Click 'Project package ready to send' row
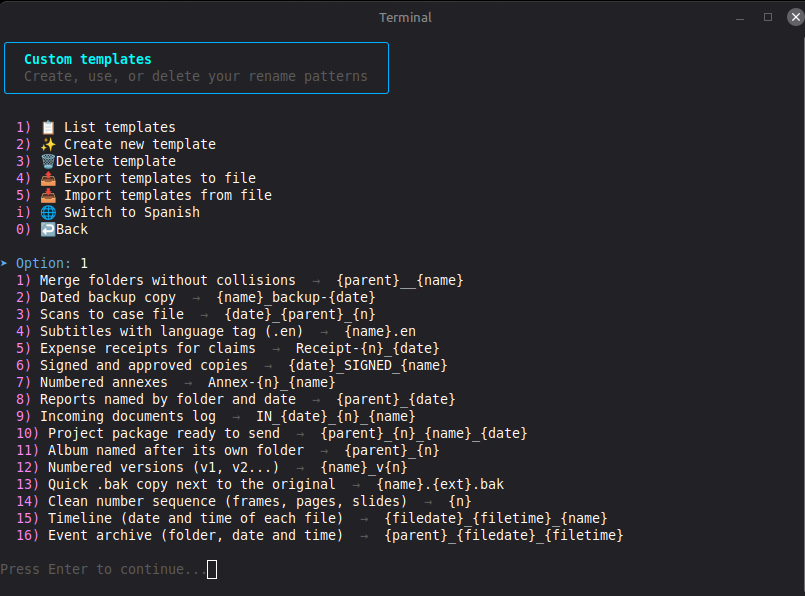805x596 pixels. pyautogui.click(x=272, y=433)
